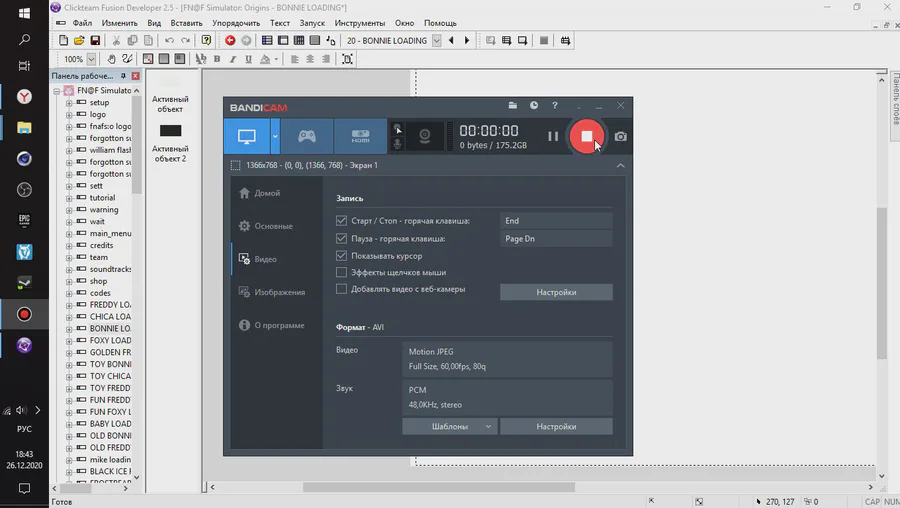Open the Yandex browser taskbar icon
Screen dimensions: 900x508
(x=24, y=96)
